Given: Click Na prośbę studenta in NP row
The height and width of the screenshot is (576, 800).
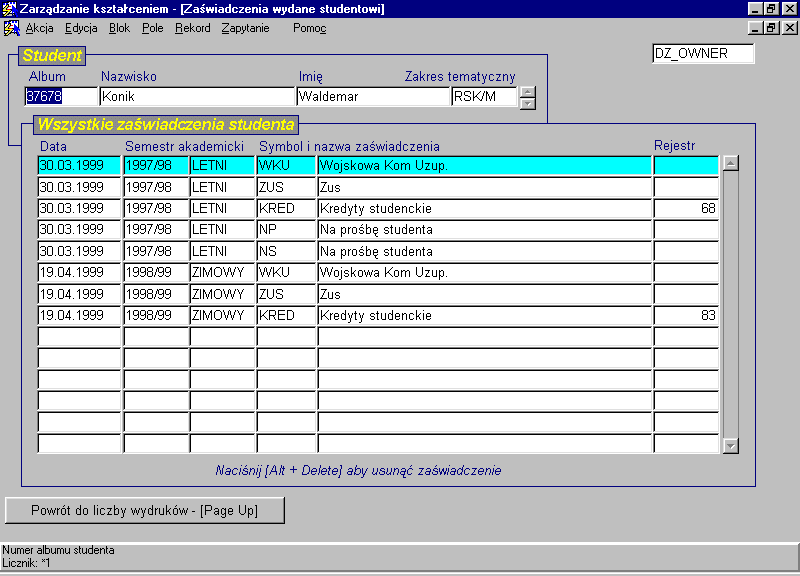Looking at the screenshot, I should coord(485,230).
